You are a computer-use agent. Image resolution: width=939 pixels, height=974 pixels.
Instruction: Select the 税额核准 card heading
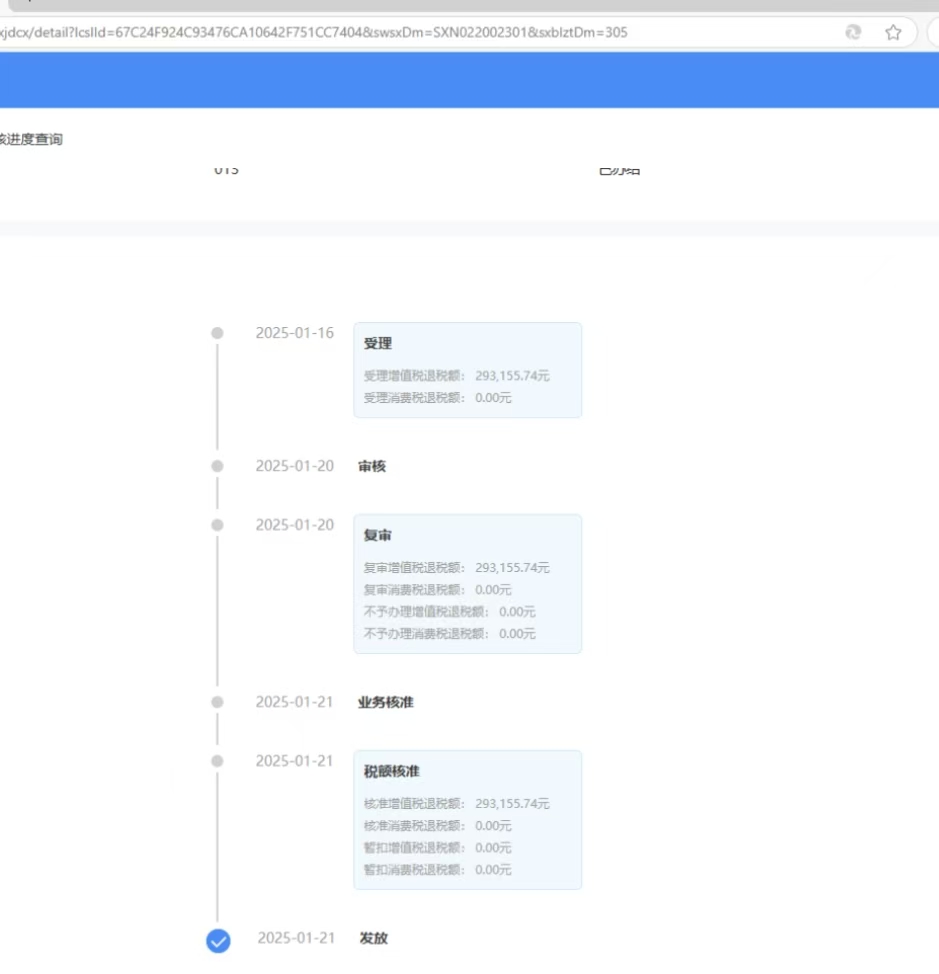(x=392, y=772)
